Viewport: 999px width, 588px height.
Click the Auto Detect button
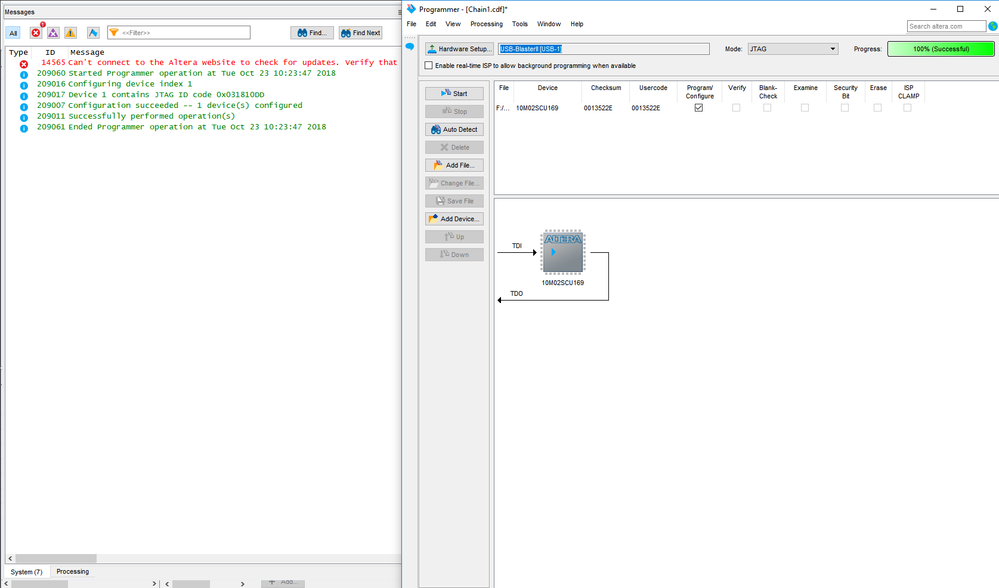point(454,129)
